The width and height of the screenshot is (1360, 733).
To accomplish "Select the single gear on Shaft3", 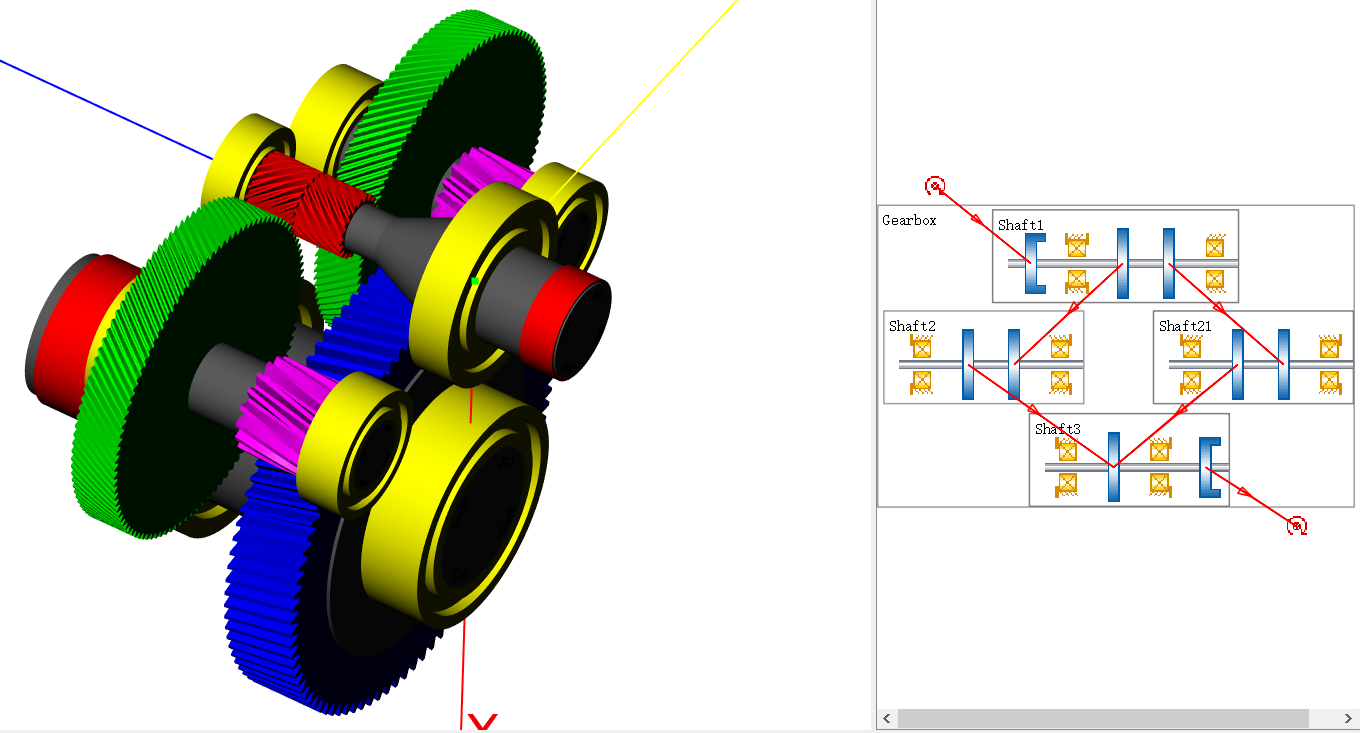I will 1113,467.
